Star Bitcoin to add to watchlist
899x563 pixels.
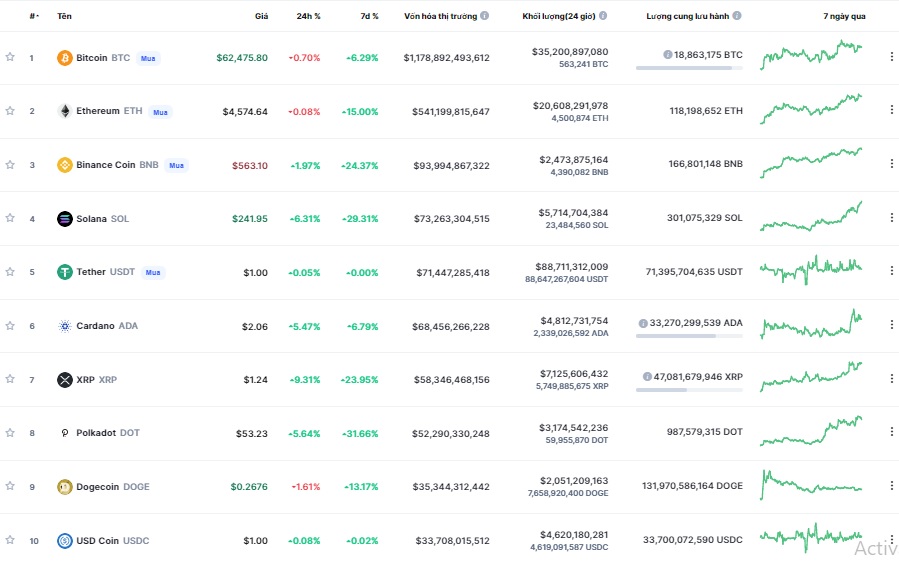[10, 58]
